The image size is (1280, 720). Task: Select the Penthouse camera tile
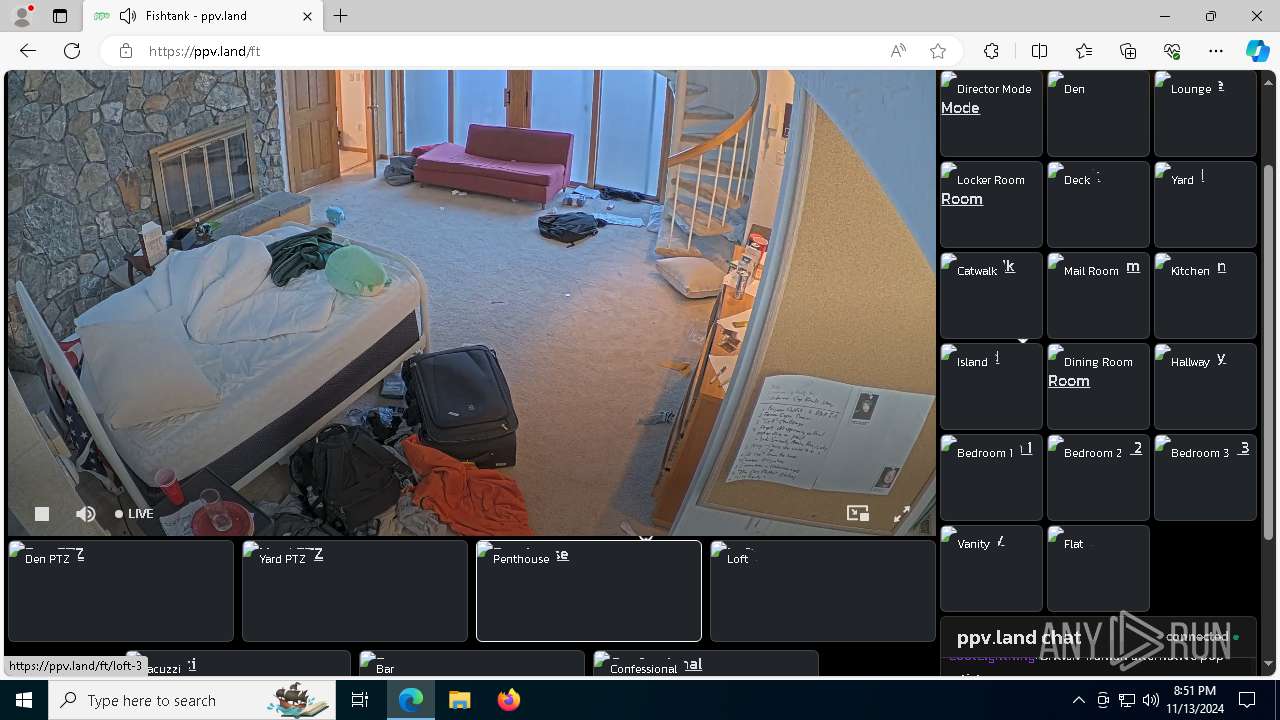(589, 591)
